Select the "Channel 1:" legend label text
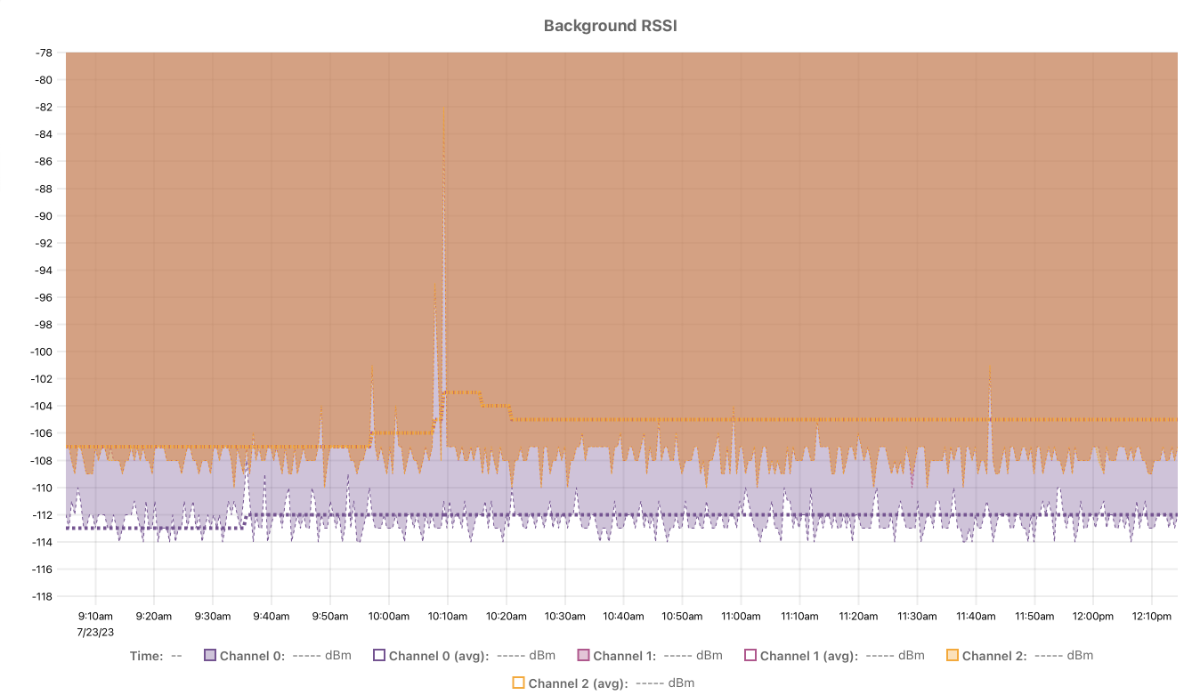The image size is (1200, 695). point(624,656)
